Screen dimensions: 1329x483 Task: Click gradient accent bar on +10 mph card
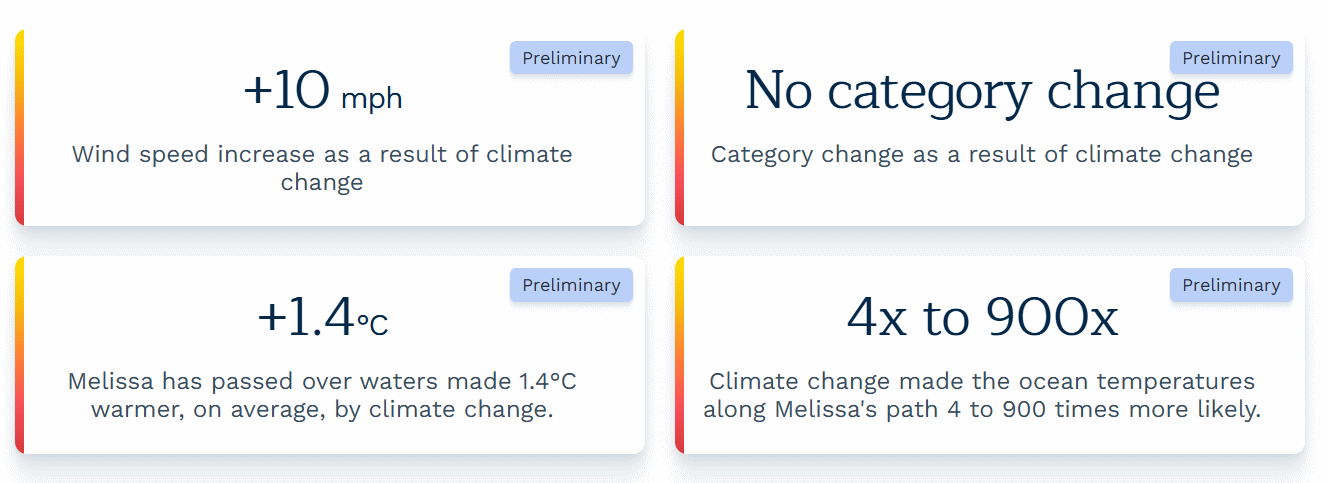(x=19, y=128)
